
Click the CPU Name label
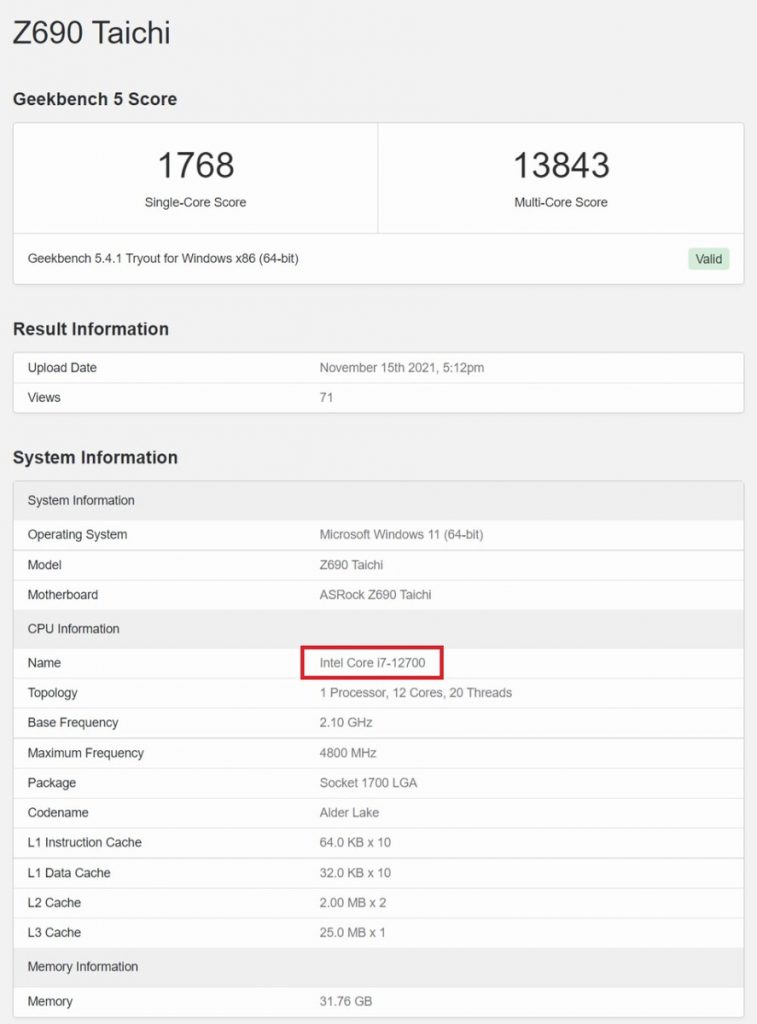44,663
